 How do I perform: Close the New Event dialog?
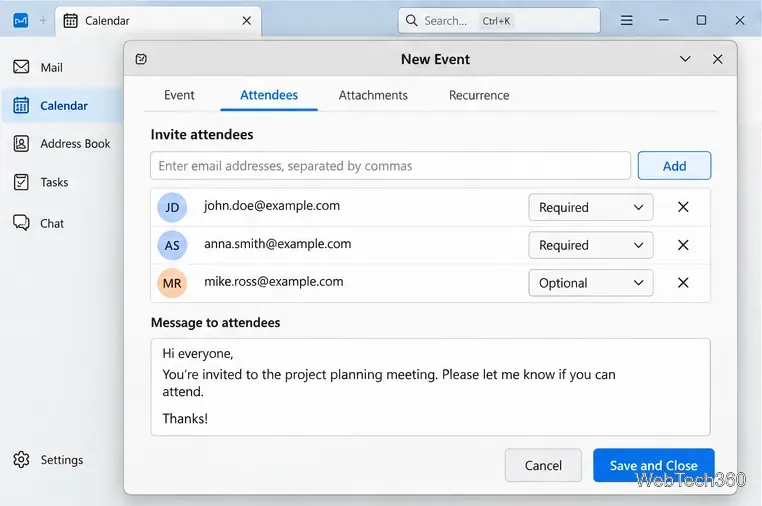(x=717, y=59)
